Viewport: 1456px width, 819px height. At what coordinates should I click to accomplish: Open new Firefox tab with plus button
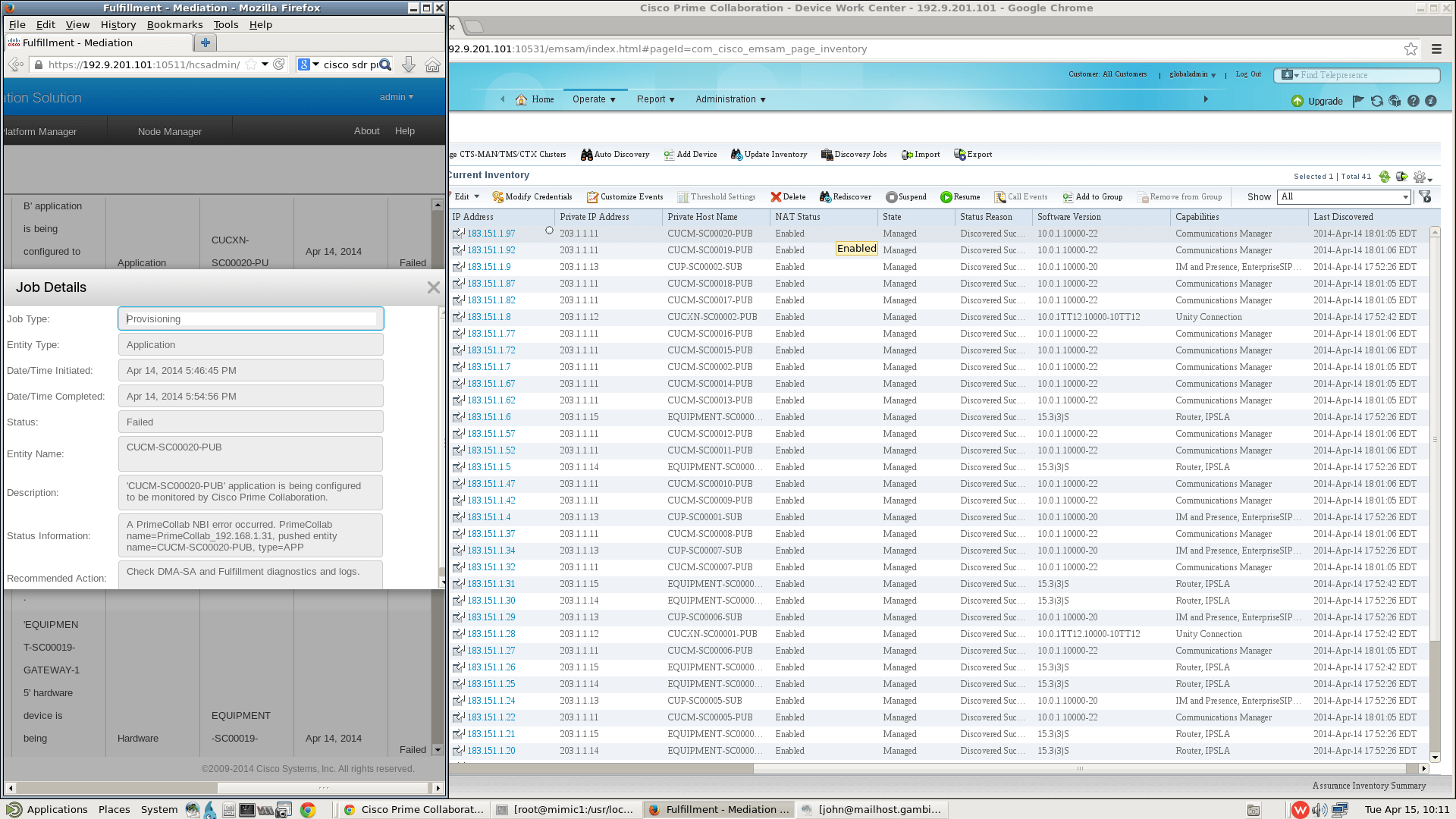pyautogui.click(x=205, y=42)
